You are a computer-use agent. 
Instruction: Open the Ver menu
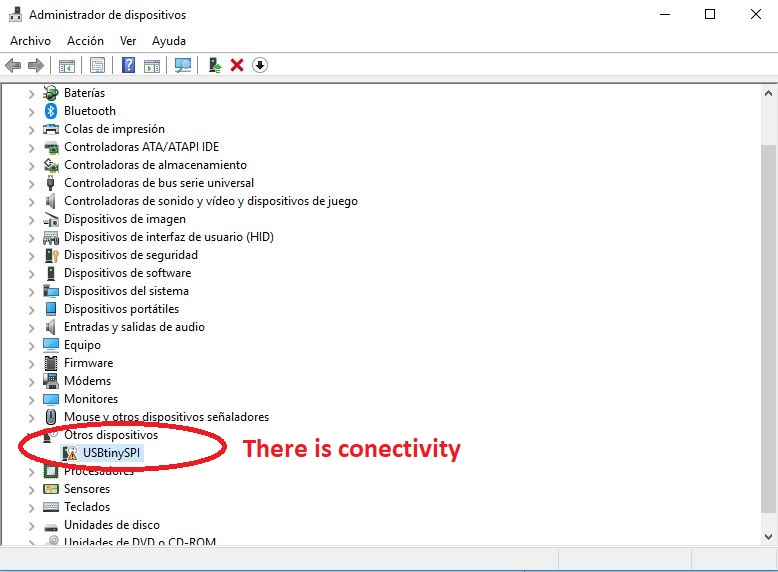click(x=128, y=41)
